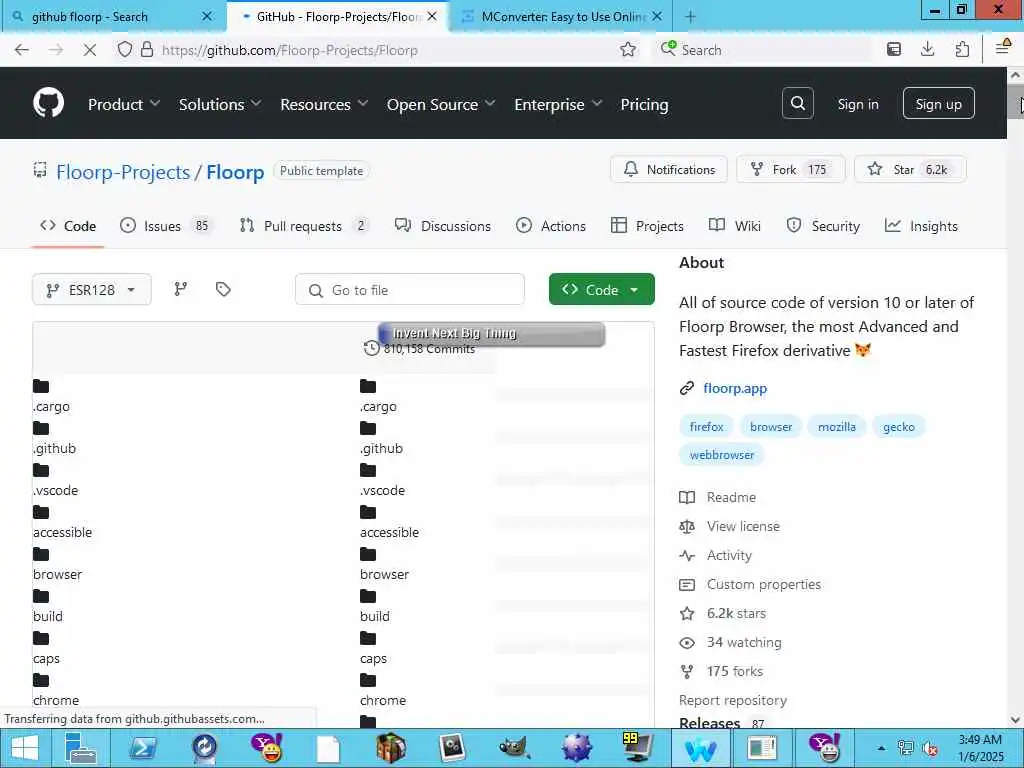Show hidden system tray icons arrow
The width and height of the screenshot is (1024, 768).
click(x=881, y=748)
